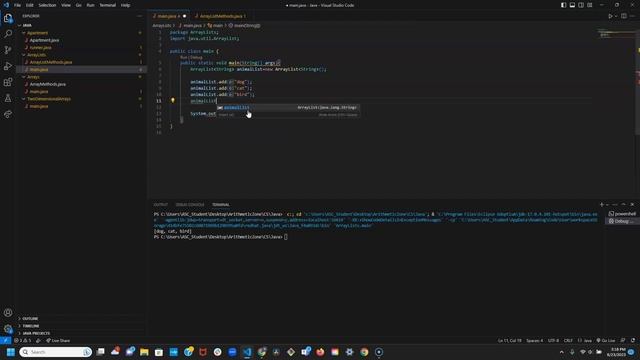Click the errors and warnings status indicator
This screenshot has width=640, height=360.
[x=23, y=340]
